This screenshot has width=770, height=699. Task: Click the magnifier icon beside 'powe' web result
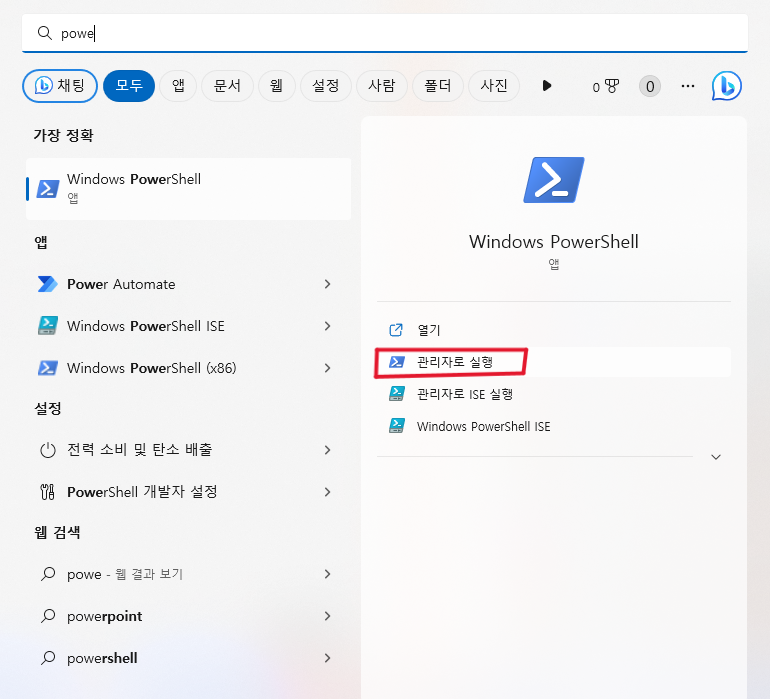pyautogui.click(x=48, y=574)
